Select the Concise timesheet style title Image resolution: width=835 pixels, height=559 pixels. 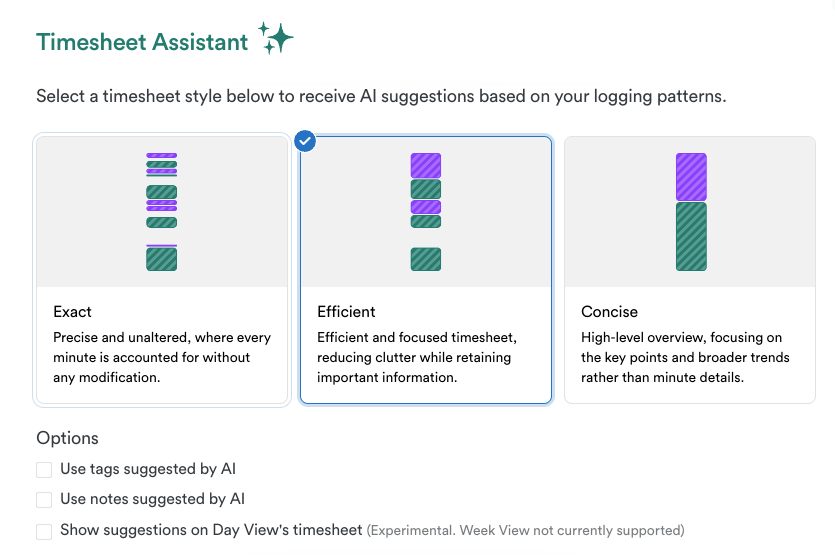609,312
